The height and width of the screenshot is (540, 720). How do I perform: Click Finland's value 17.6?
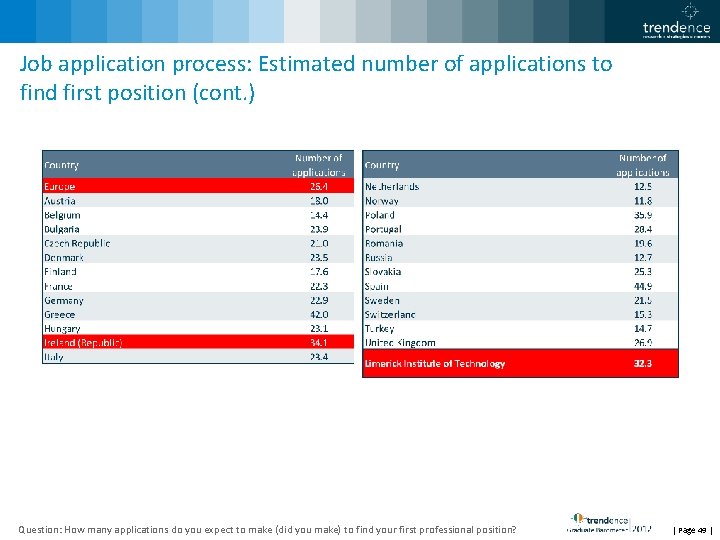(x=319, y=272)
